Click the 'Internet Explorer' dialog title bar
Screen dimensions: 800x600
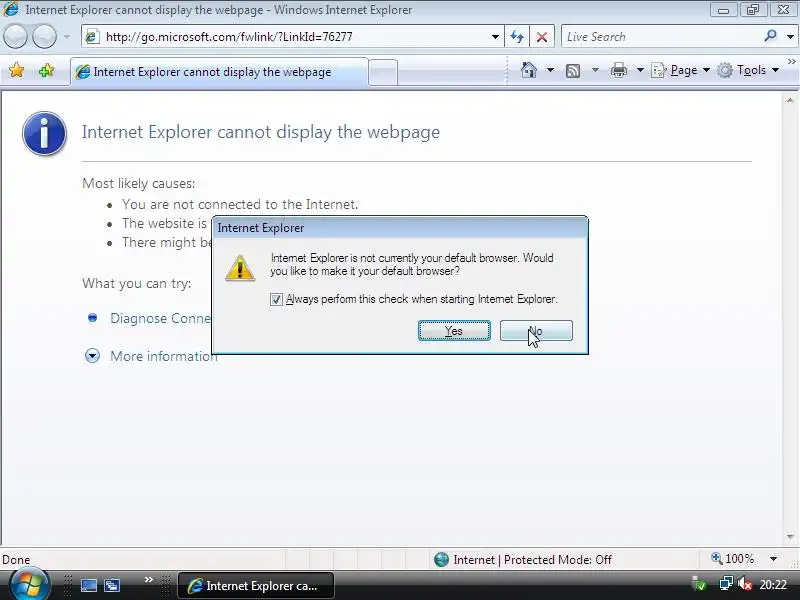(x=400, y=228)
